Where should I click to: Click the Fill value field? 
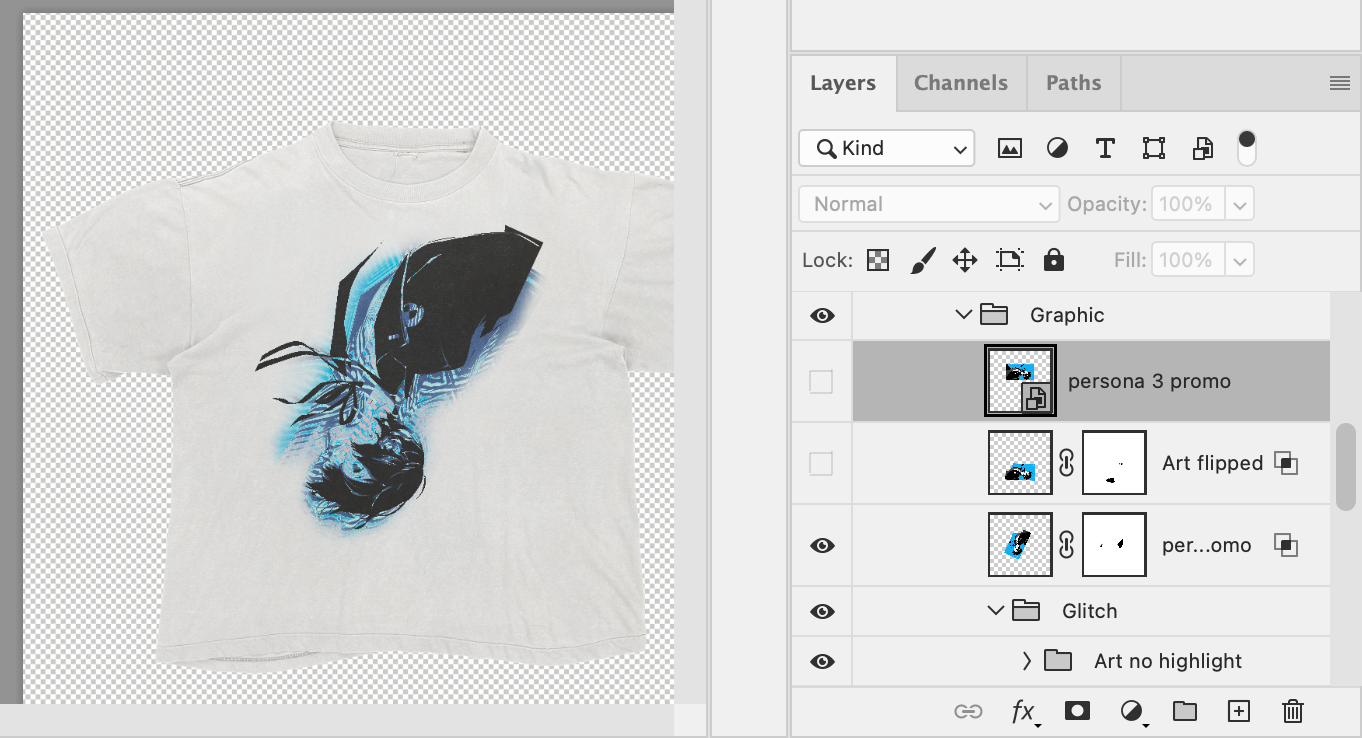coord(1188,261)
